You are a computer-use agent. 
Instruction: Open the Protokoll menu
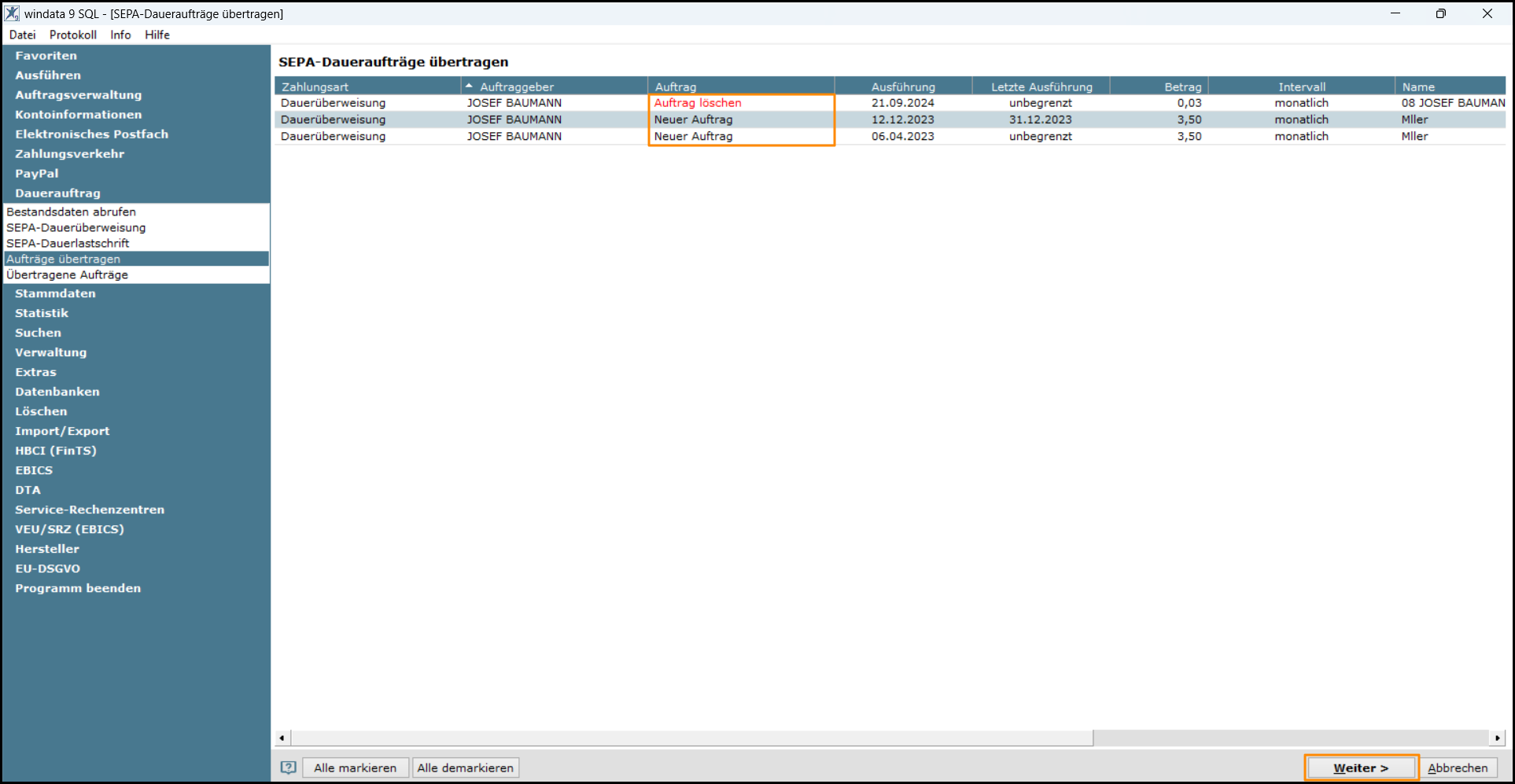coord(73,35)
